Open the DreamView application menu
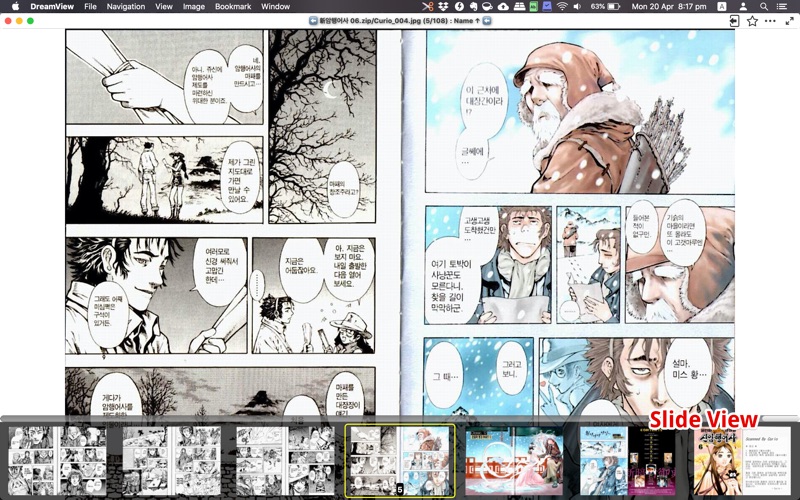Screen dimensions: 800x500 52,7
